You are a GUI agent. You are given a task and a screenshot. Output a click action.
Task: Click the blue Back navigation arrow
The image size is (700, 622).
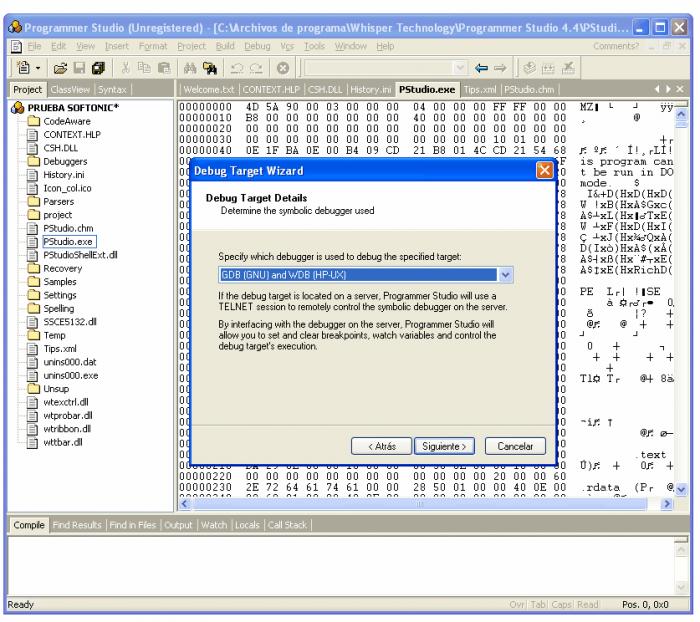481,68
